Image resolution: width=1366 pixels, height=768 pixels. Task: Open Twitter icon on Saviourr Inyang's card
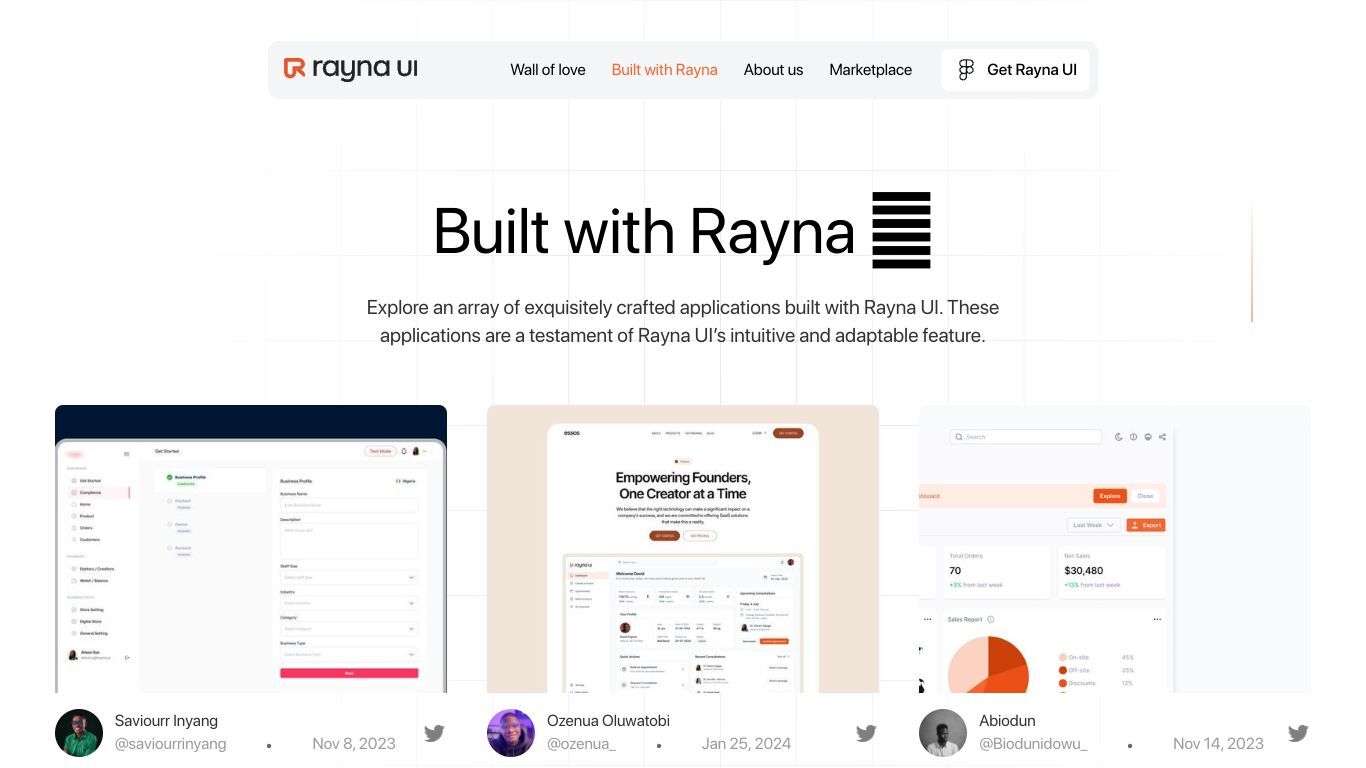pos(434,733)
